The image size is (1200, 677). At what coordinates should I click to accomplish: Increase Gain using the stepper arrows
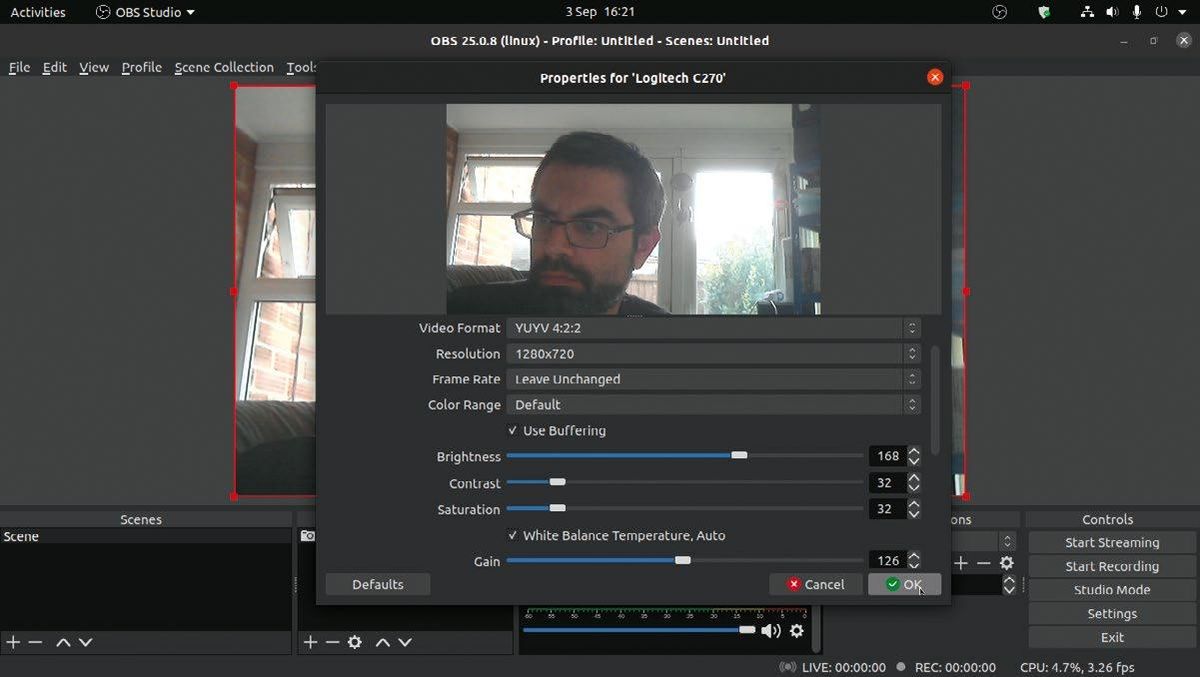[x=913, y=555]
